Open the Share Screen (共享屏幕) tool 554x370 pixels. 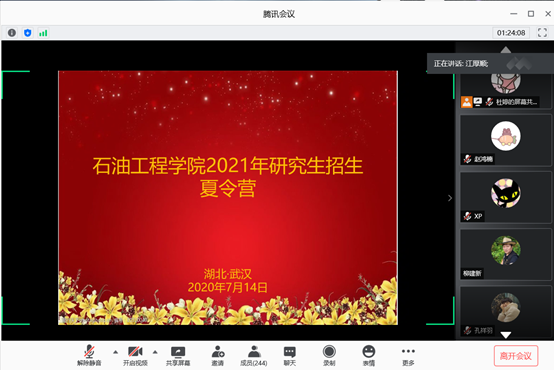(178, 356)
